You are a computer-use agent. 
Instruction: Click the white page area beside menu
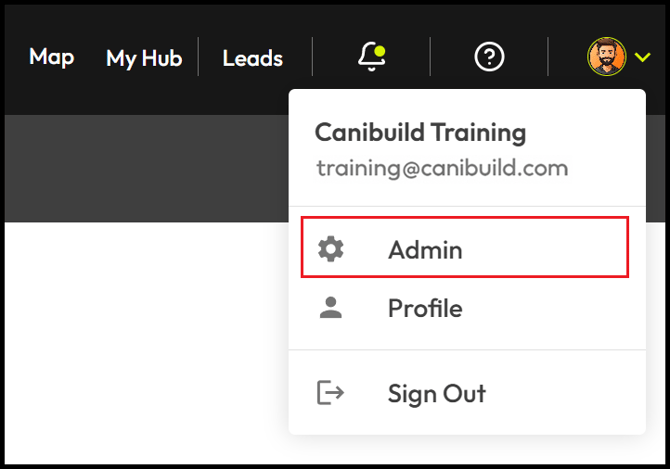(x=147, y=342)
